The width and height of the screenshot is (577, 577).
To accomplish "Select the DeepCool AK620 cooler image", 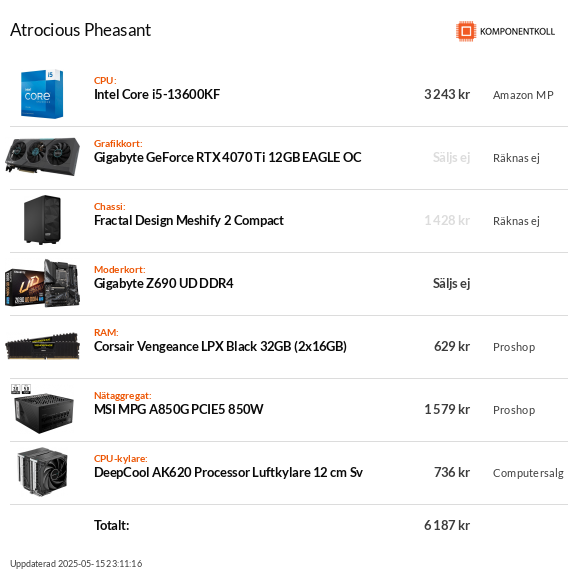I will 42,471.
